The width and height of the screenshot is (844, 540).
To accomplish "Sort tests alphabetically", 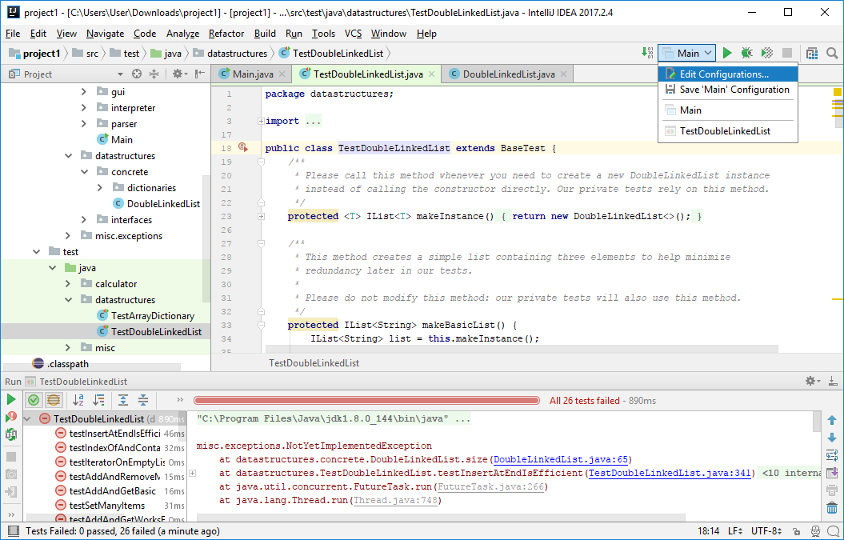I will coord(79,399).
